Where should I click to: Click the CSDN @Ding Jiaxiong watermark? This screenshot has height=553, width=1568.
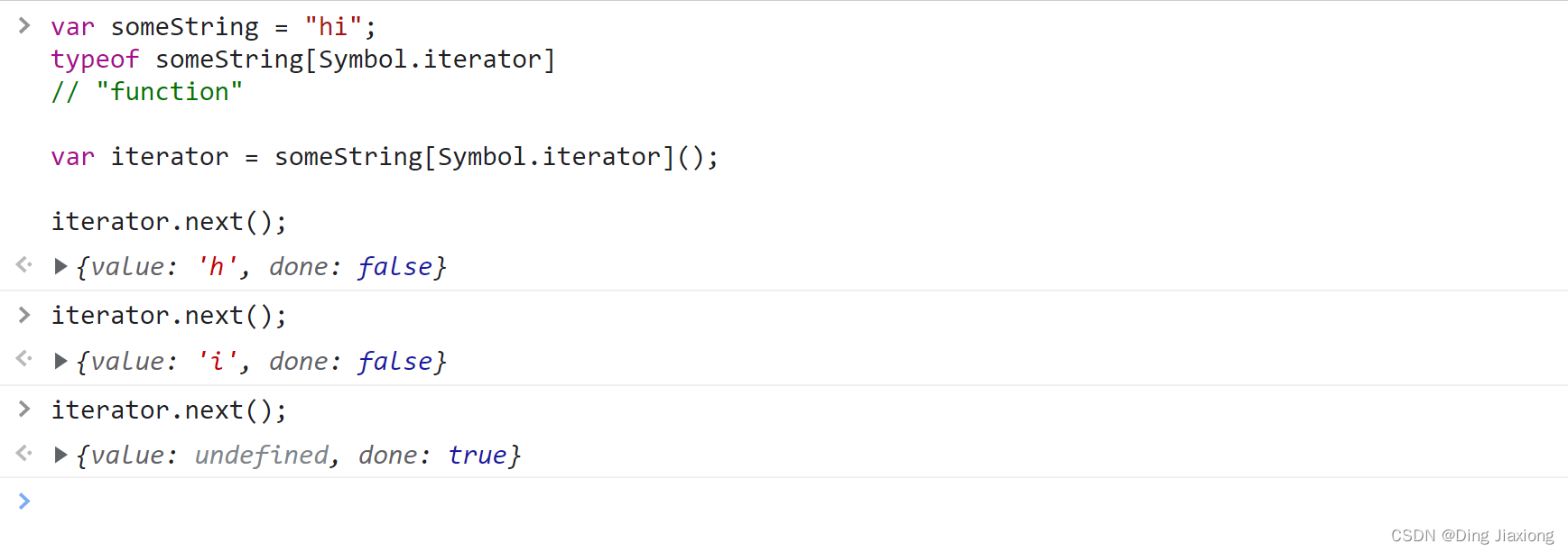click(x=1471, y=536)
